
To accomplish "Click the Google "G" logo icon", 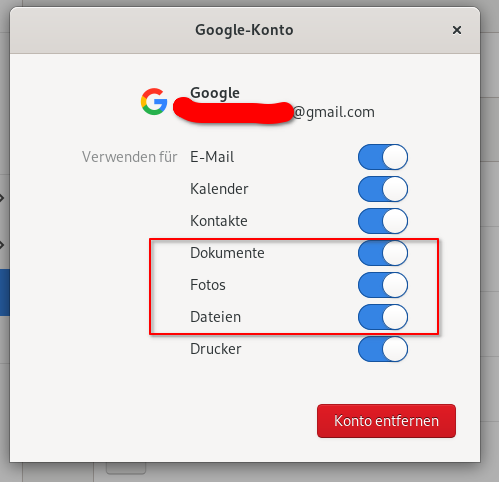I will tap(154, 102).
